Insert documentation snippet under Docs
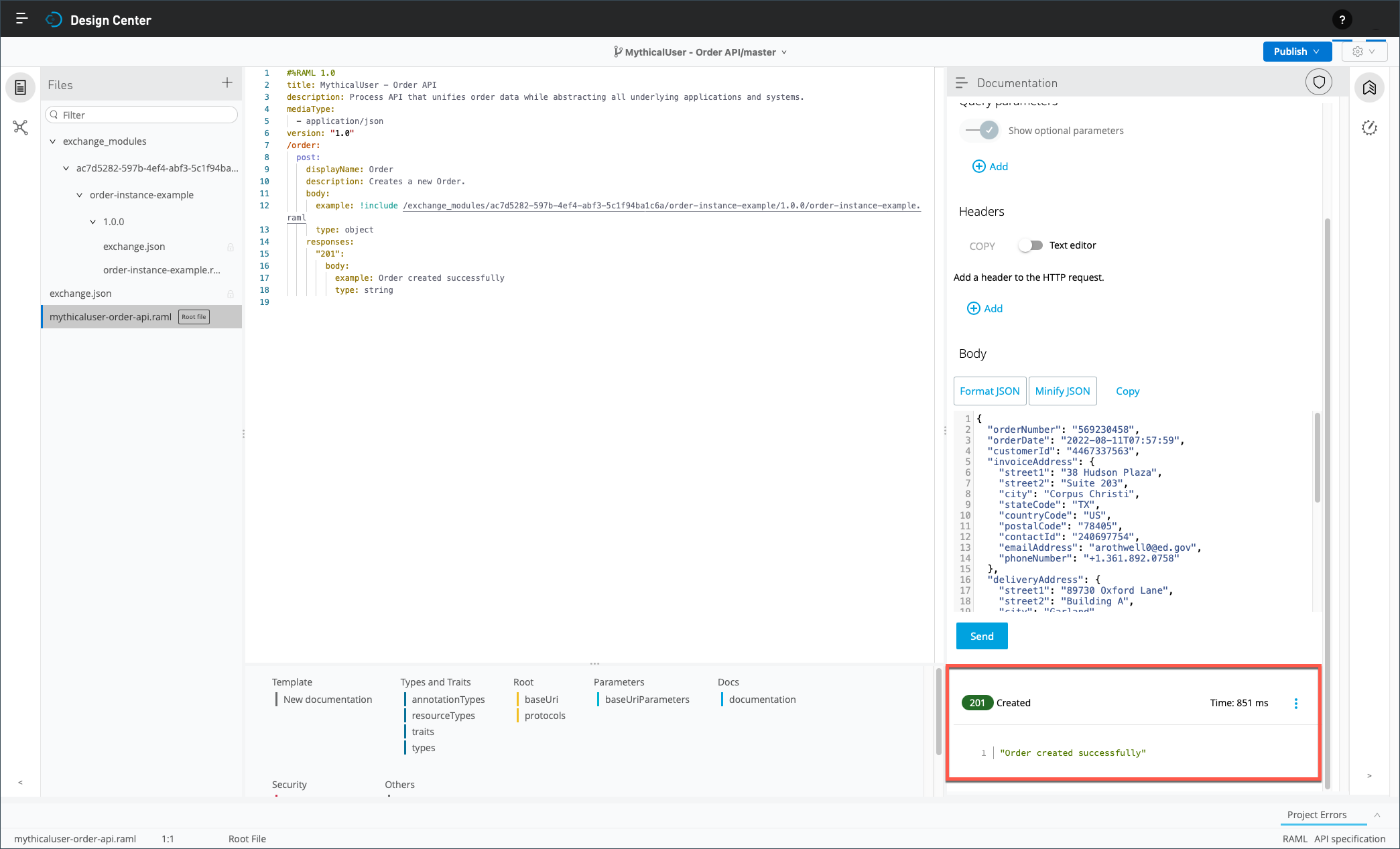The width and height of the screenshot is (1400, 849). [762, 700]
